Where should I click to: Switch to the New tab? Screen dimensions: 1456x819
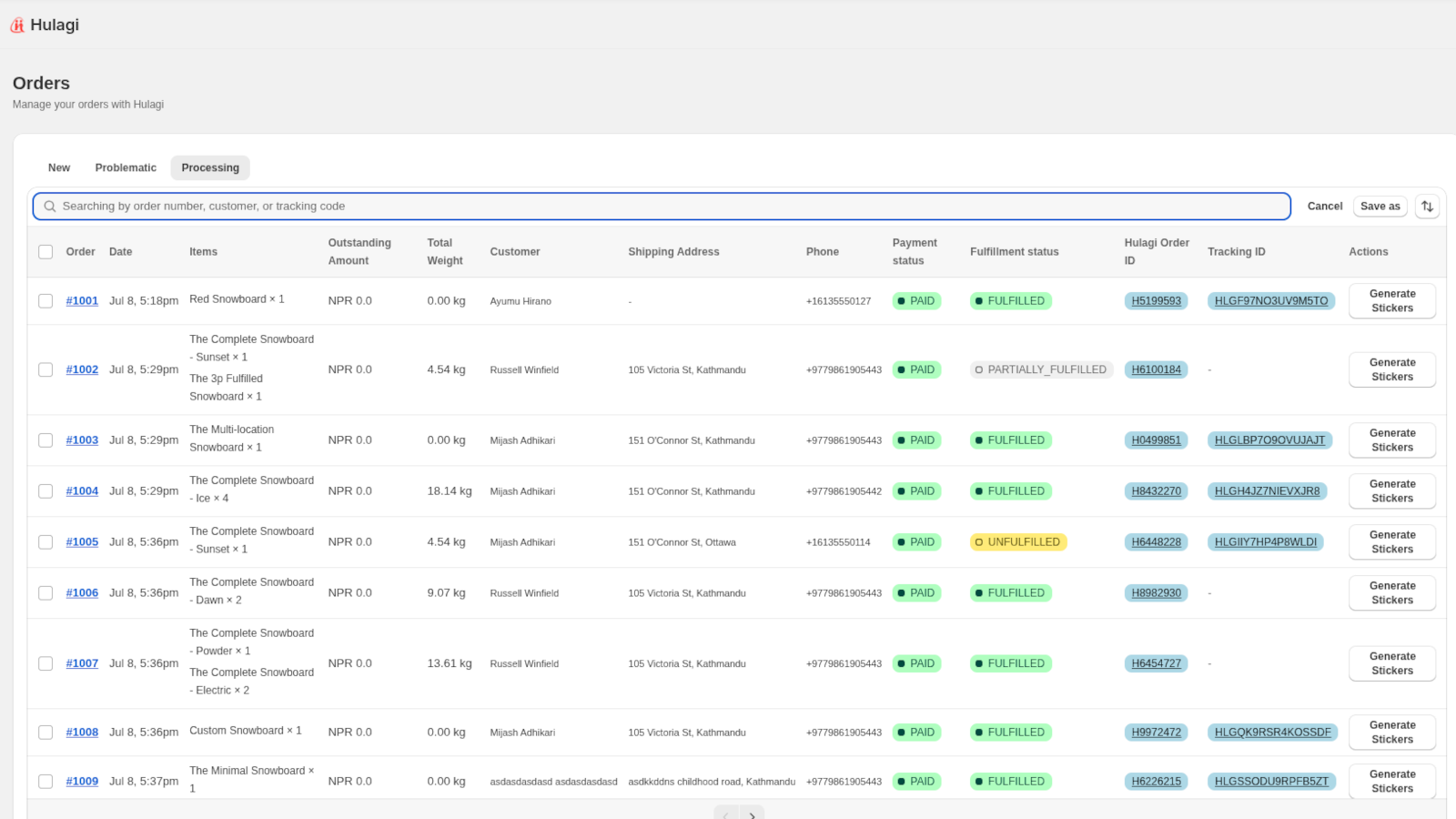pos(59,168)
